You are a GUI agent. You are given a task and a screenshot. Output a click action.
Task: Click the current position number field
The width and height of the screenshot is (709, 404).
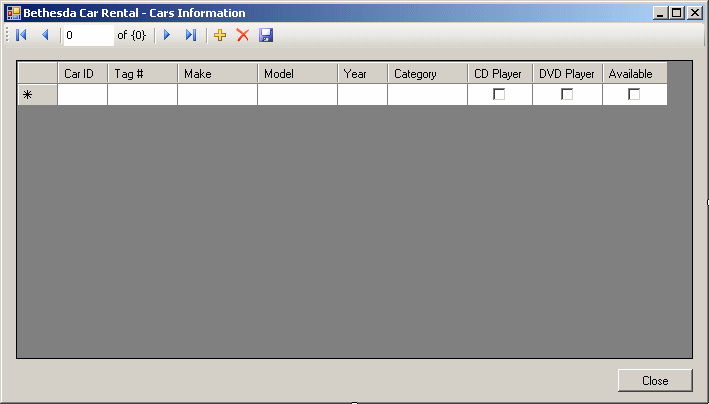89,35
